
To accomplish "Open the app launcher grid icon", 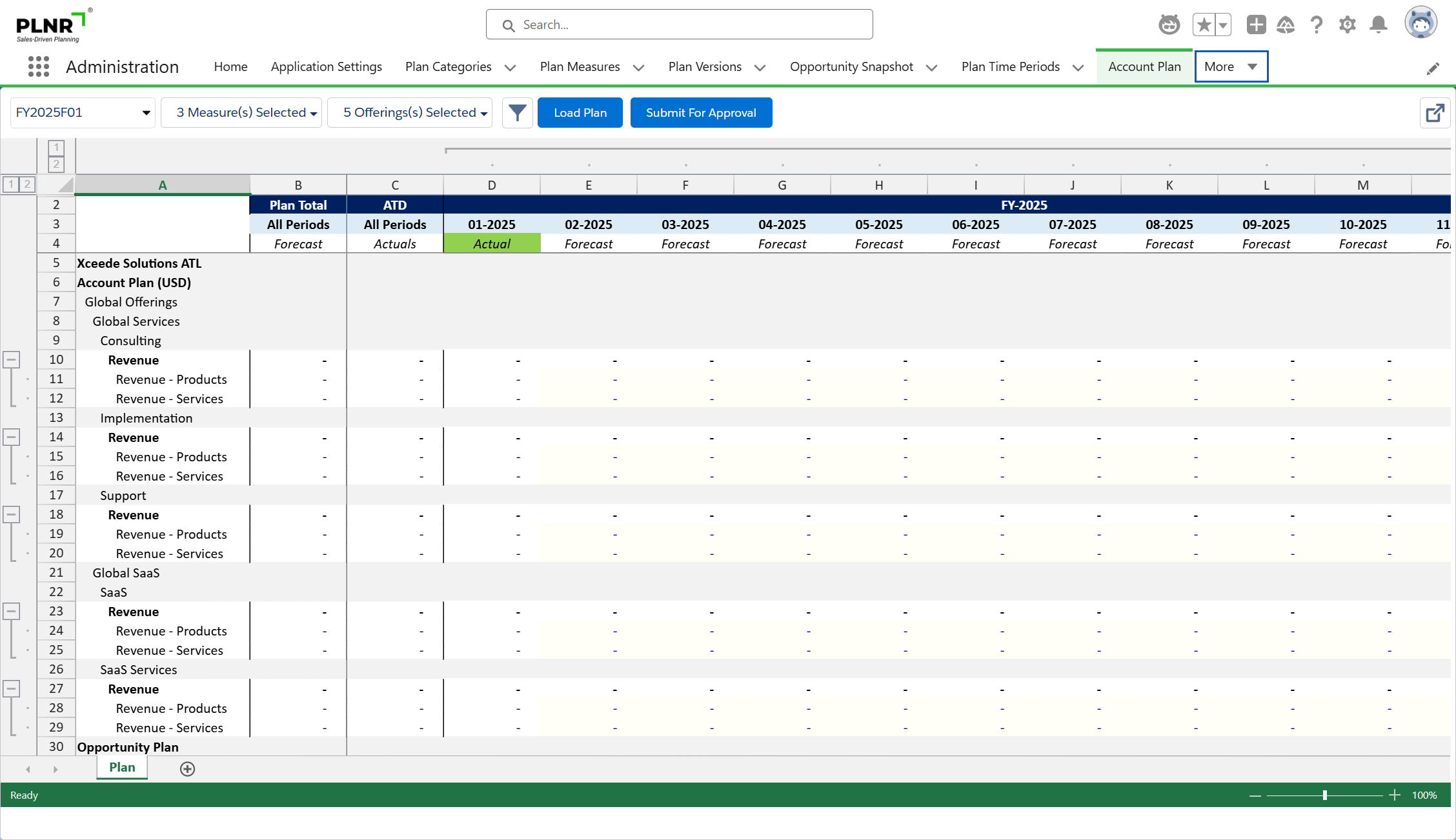I will (39, 66).
